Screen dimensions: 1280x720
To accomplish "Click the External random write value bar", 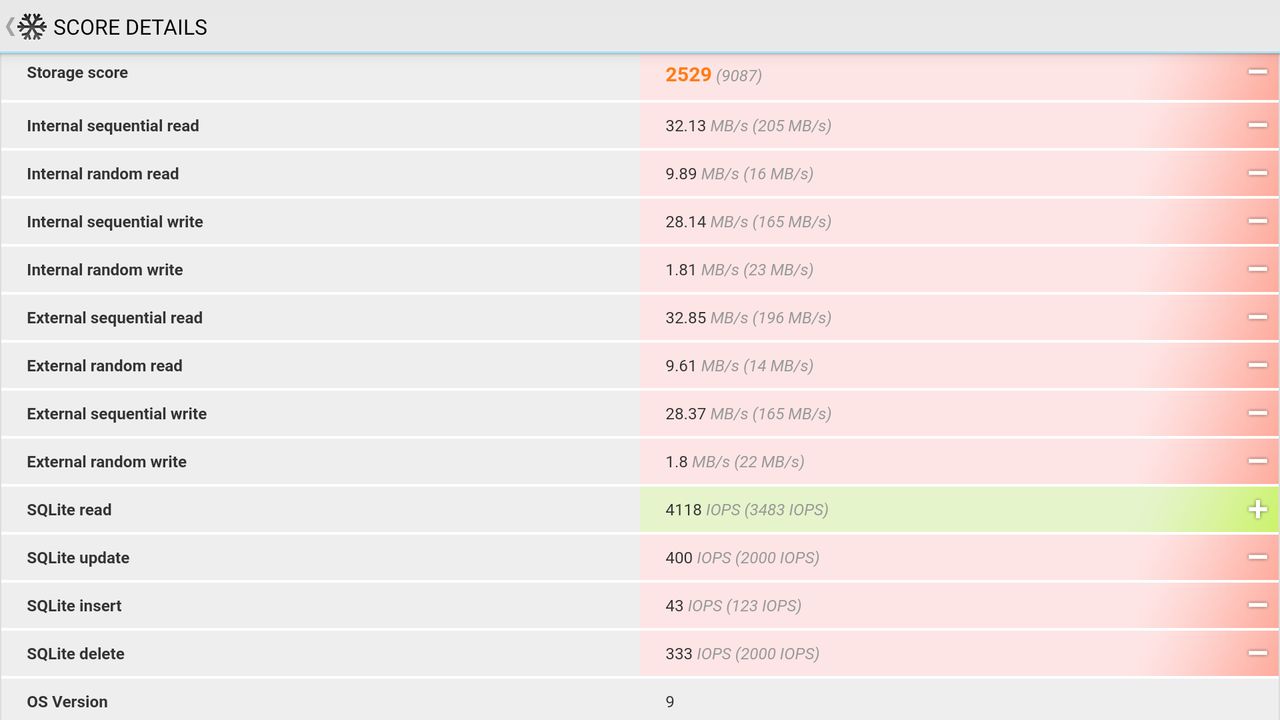I will [959, 462].
